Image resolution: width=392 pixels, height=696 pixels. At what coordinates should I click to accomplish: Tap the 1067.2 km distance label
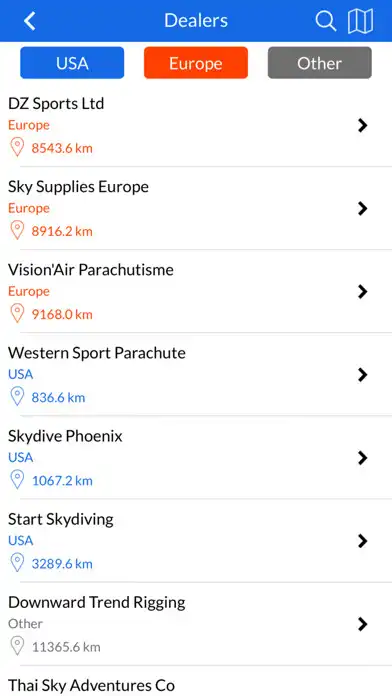62,481
